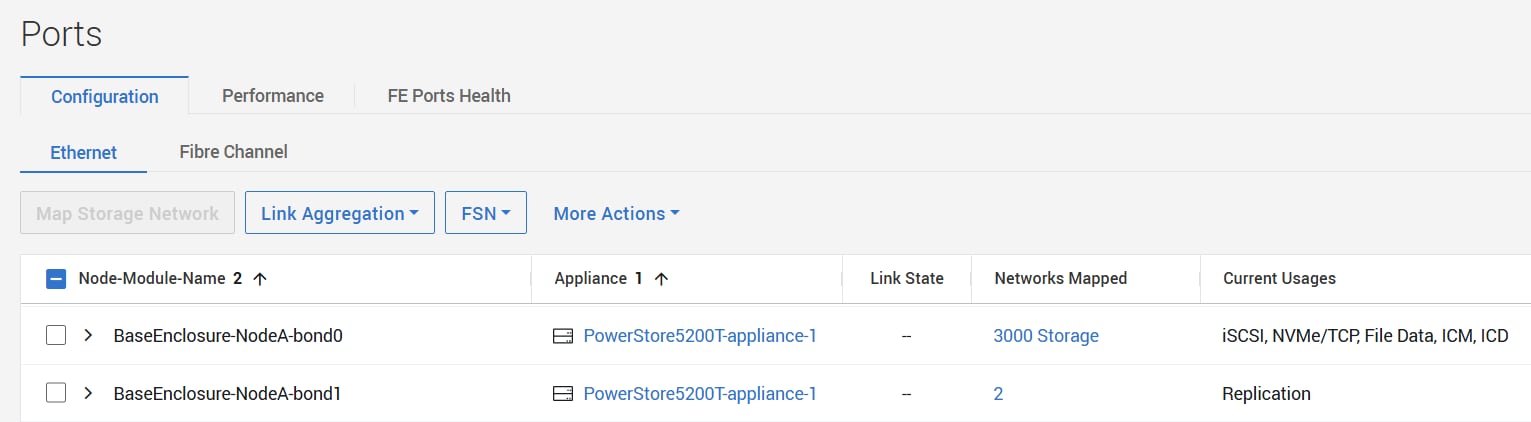This screenshot has height=422, width=1531.
Task: Click the appliance icon in the bond1 row
Action: coord(563,394)
